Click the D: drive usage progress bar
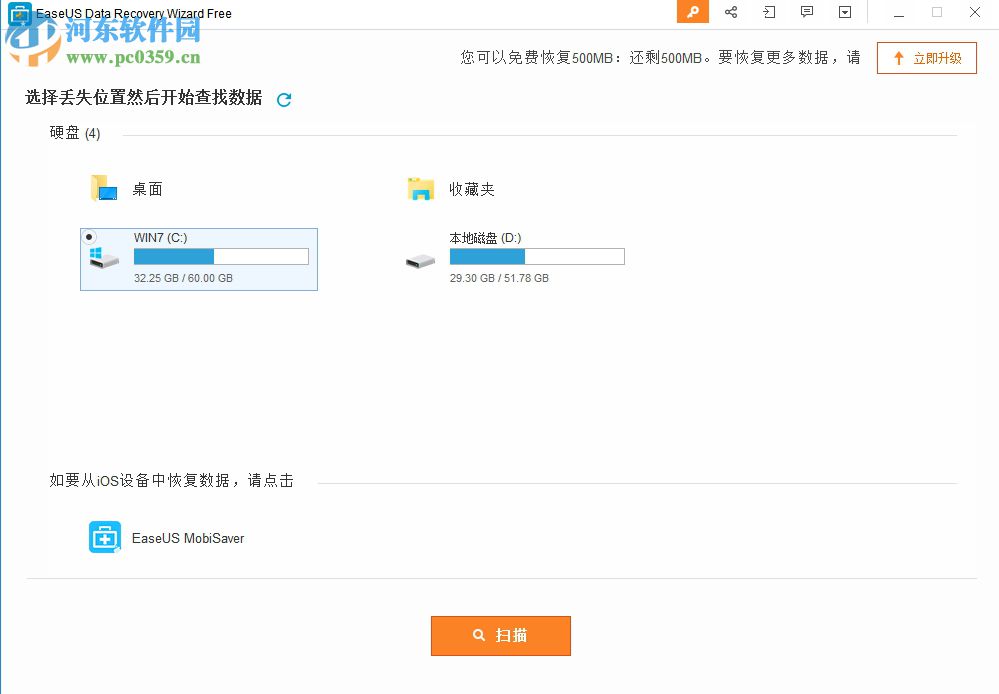 coord(537,256)
